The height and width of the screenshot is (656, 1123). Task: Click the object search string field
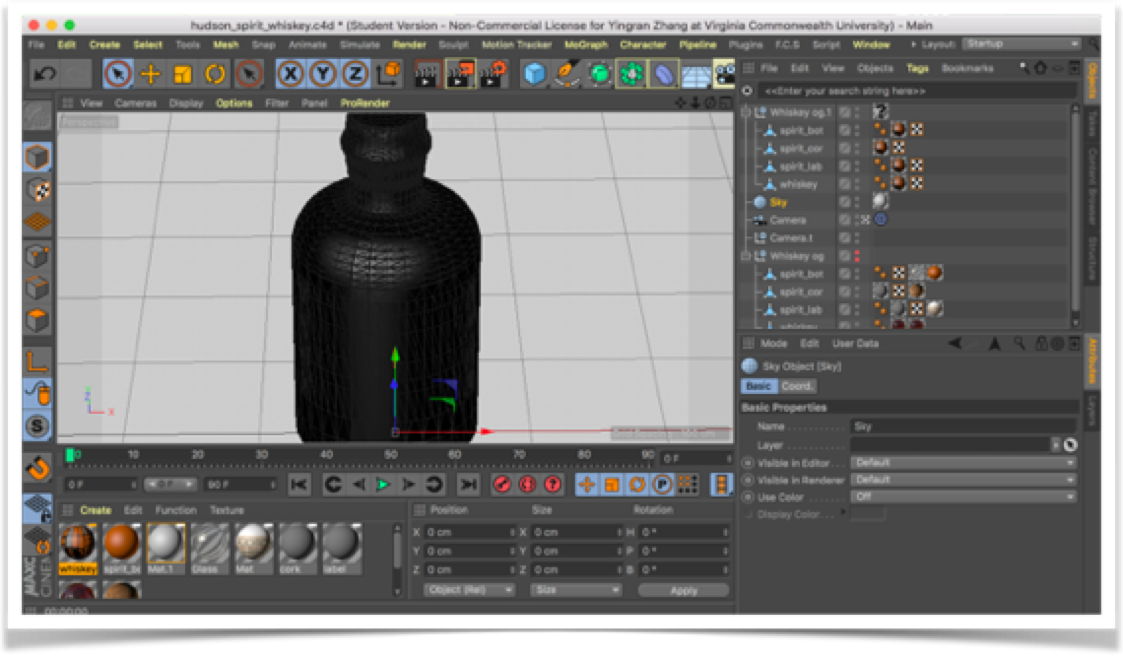click(x=919, y=91)
